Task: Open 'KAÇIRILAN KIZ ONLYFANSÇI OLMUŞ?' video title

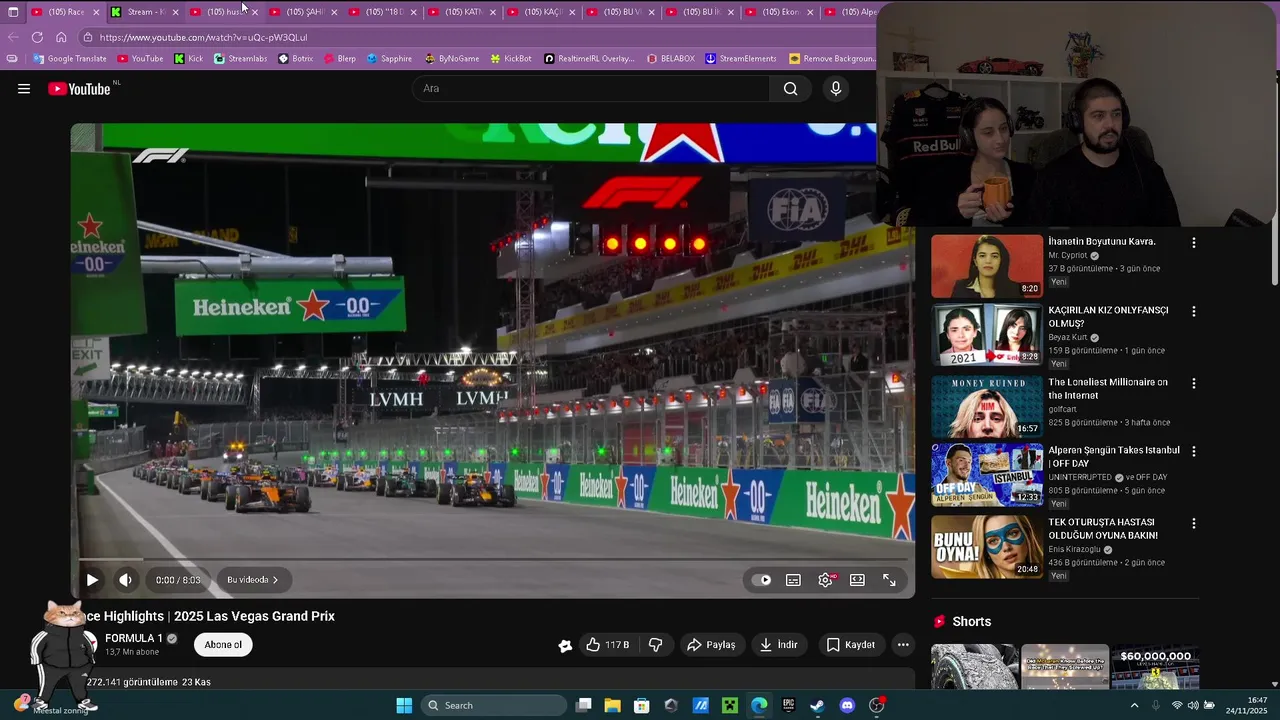Action: [x=1108, y=316]
